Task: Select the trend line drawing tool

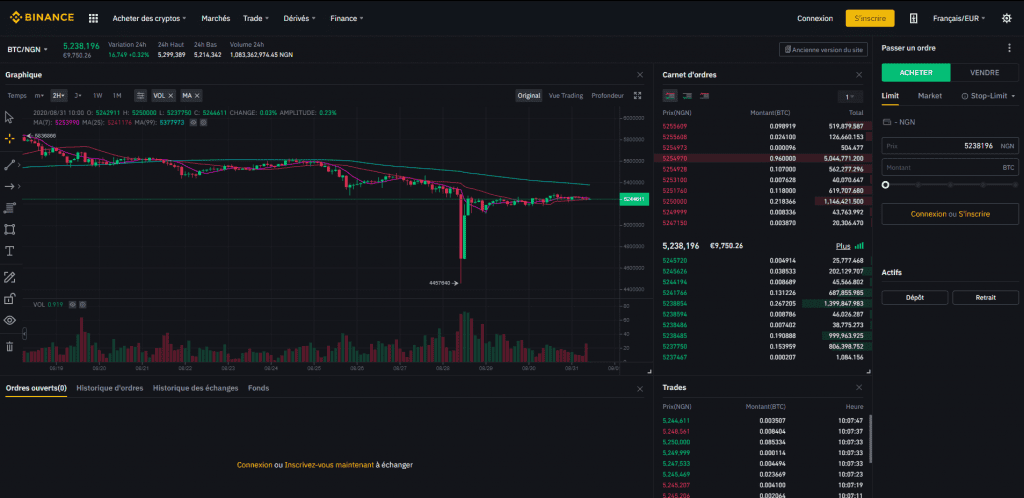Action: click(x=9, y=164)
